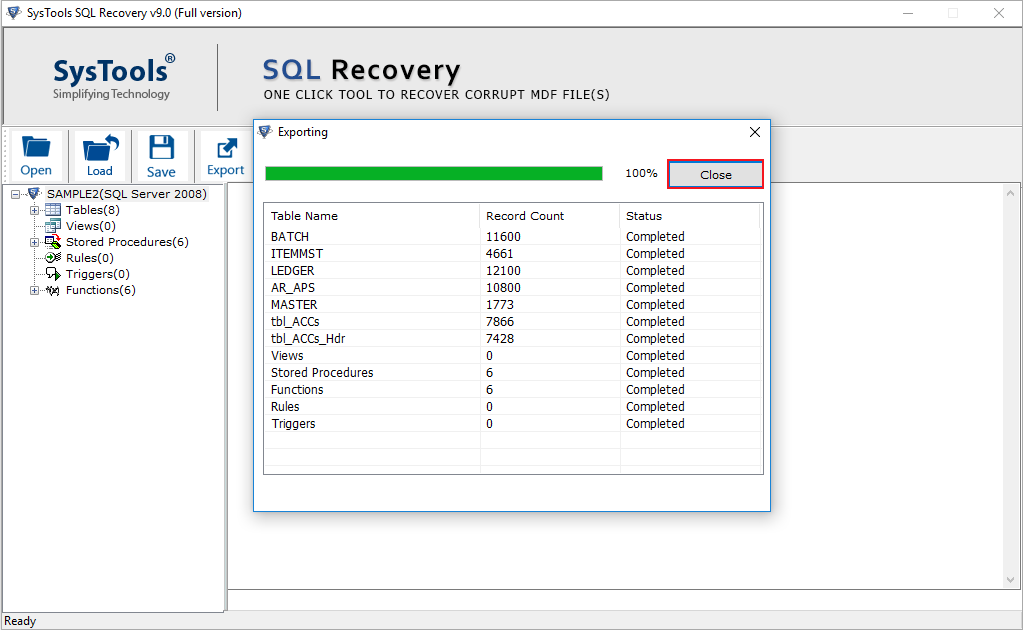Close the SysTools SQL Recovery window
Image resolution: width=1023 pixels, height=630 pixels.
[x=999, y=13]
